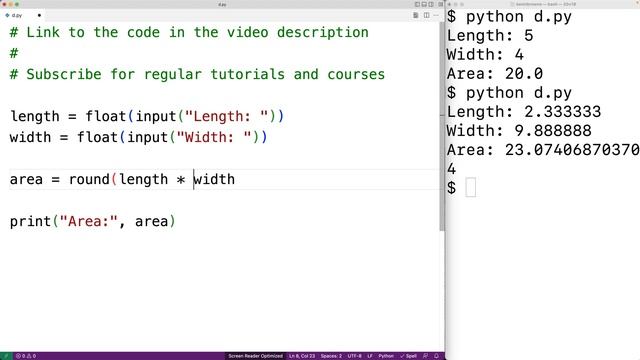Click terminal line 'Length: 2.333333'
Image resolution: width=640 pixels, height=360 pixels.
(x=524, y=112)
